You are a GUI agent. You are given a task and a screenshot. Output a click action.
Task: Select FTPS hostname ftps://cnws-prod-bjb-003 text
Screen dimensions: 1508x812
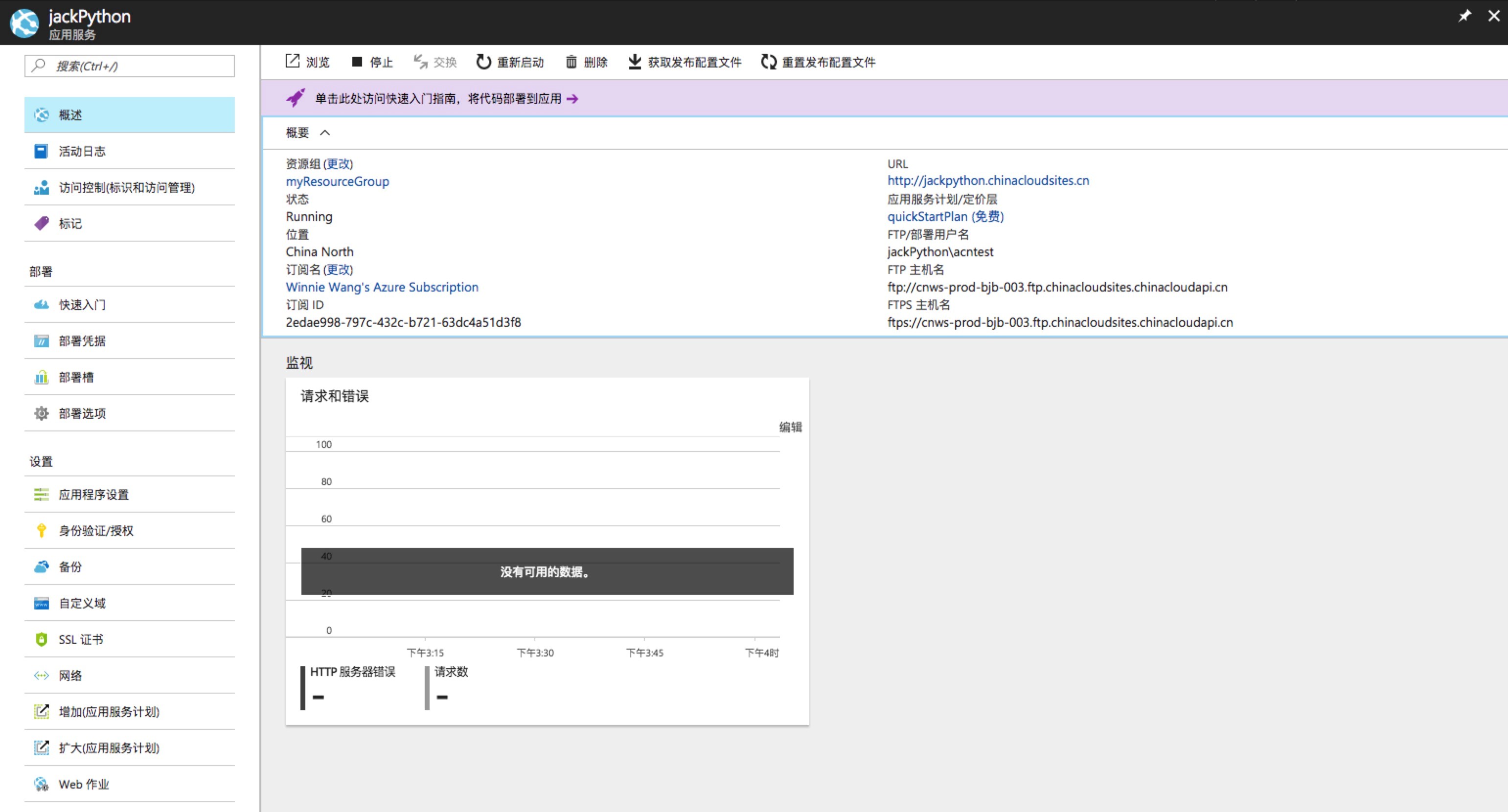pyautogui.click(x=1060, y=322)
